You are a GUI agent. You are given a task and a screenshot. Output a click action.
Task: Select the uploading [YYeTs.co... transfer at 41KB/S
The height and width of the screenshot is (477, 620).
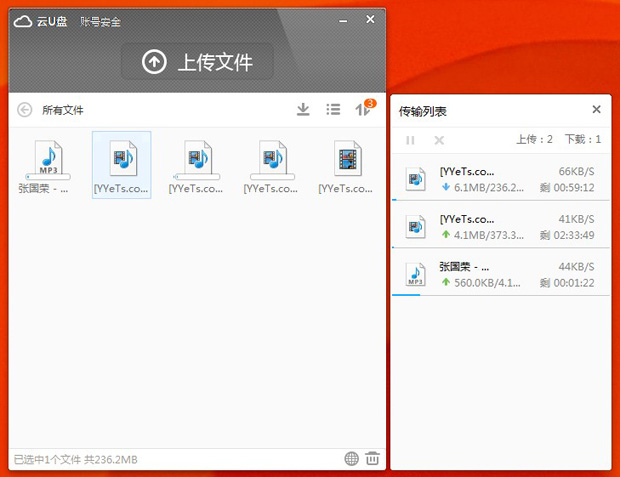(500, 226)
